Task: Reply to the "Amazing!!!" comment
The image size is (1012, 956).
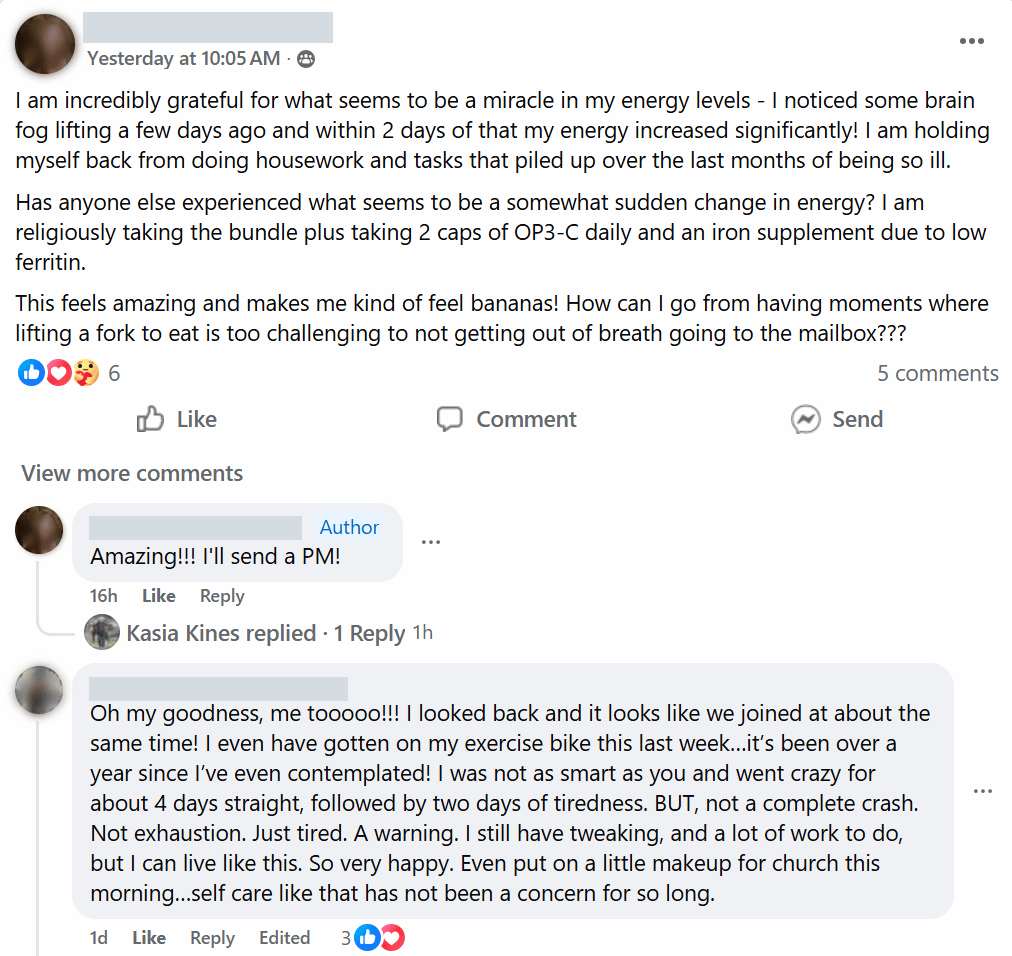Action: coord(222,596)
